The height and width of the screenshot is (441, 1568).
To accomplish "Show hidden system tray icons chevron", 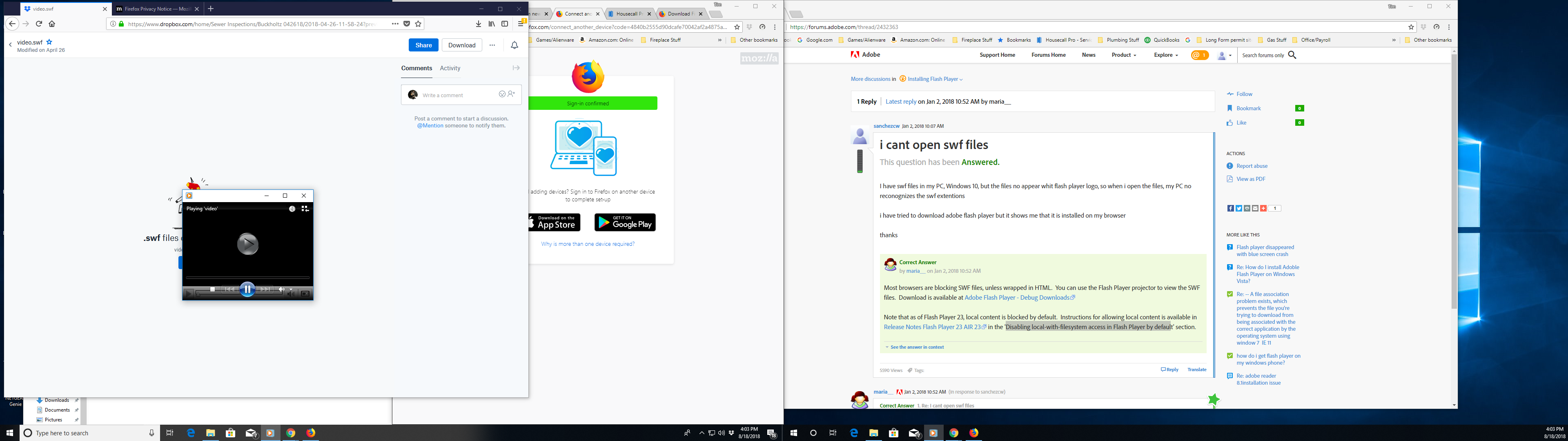I will point(701,433).
